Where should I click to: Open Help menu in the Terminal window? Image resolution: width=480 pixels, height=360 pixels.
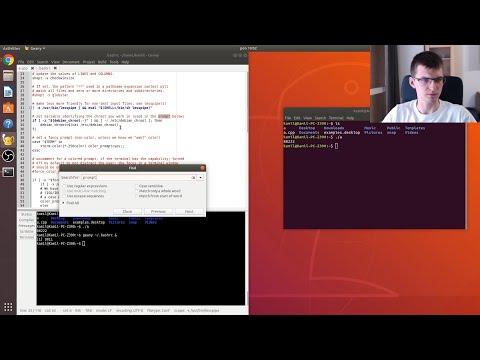point(350,118)
